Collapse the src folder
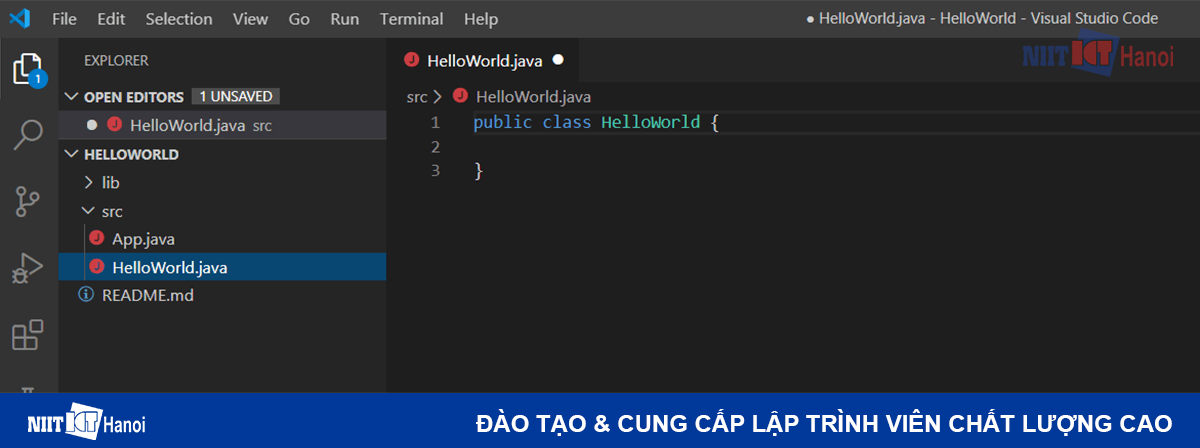This screenshot has height=448, width=1200. coord(89,211)
